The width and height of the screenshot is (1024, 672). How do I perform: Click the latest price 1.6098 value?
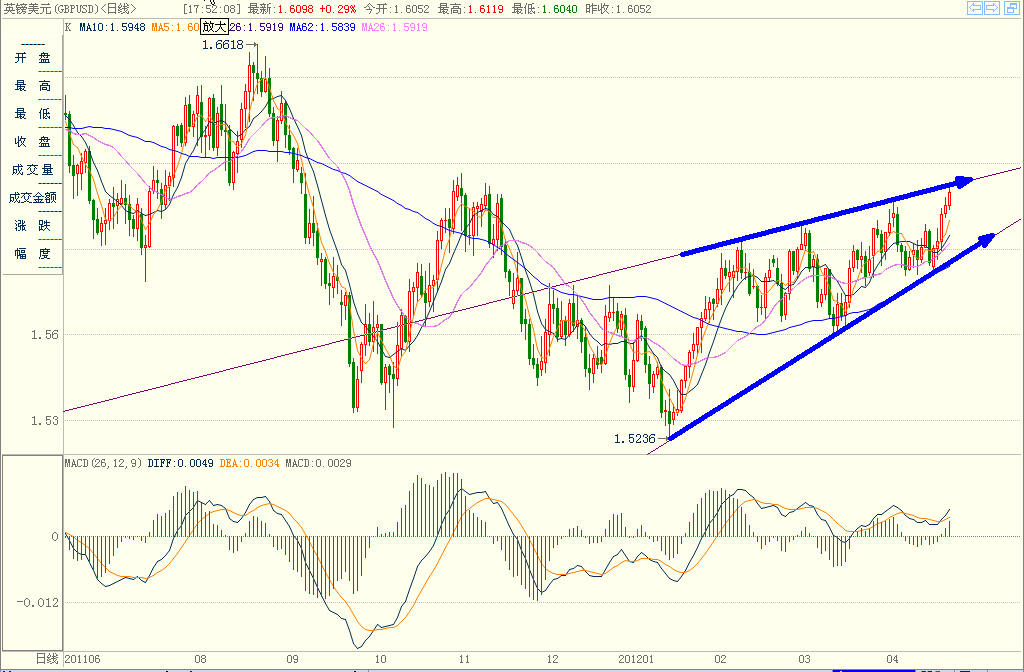click(x=295, y=8)
